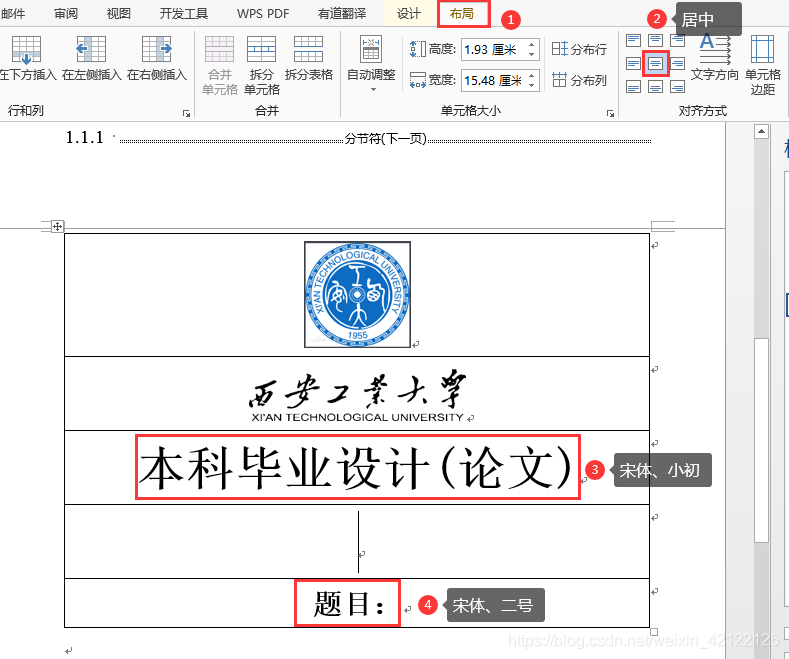The image size is (789, 659).
Task: Align cell text center (水平居中)
Action: pos(655,63)
